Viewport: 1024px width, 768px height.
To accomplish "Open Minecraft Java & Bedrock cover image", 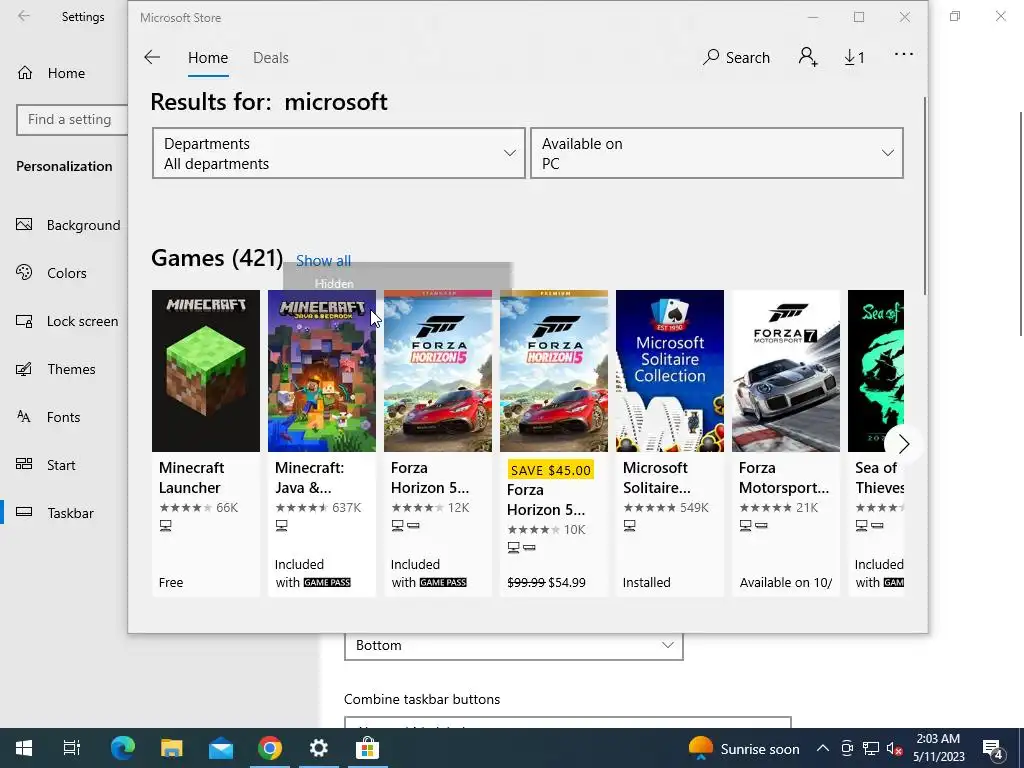I will [x=322, y=370].
